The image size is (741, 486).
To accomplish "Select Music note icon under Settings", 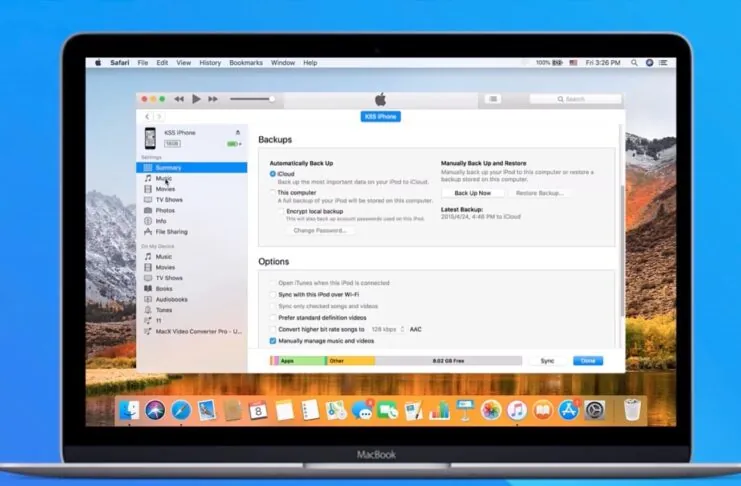I will [148, 178].
